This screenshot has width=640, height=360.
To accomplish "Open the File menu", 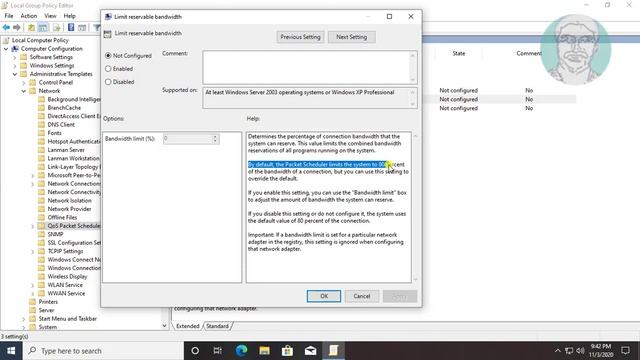I will click(x=9, y=16).
